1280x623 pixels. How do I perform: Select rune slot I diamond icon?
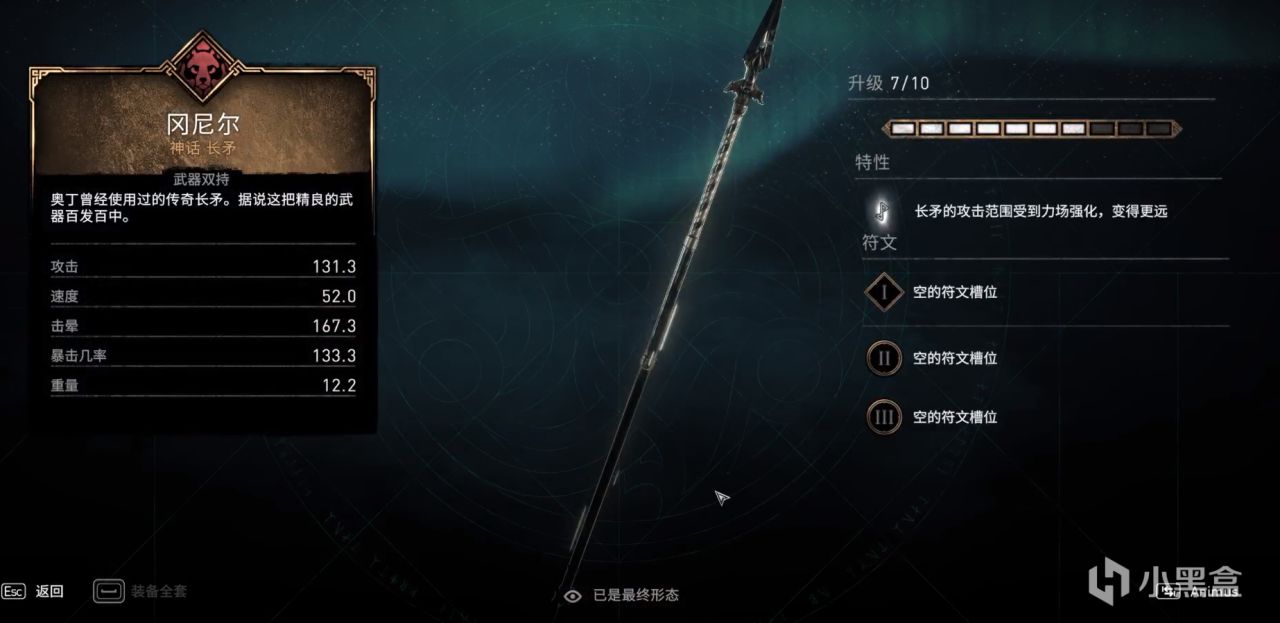pos(884,293)
